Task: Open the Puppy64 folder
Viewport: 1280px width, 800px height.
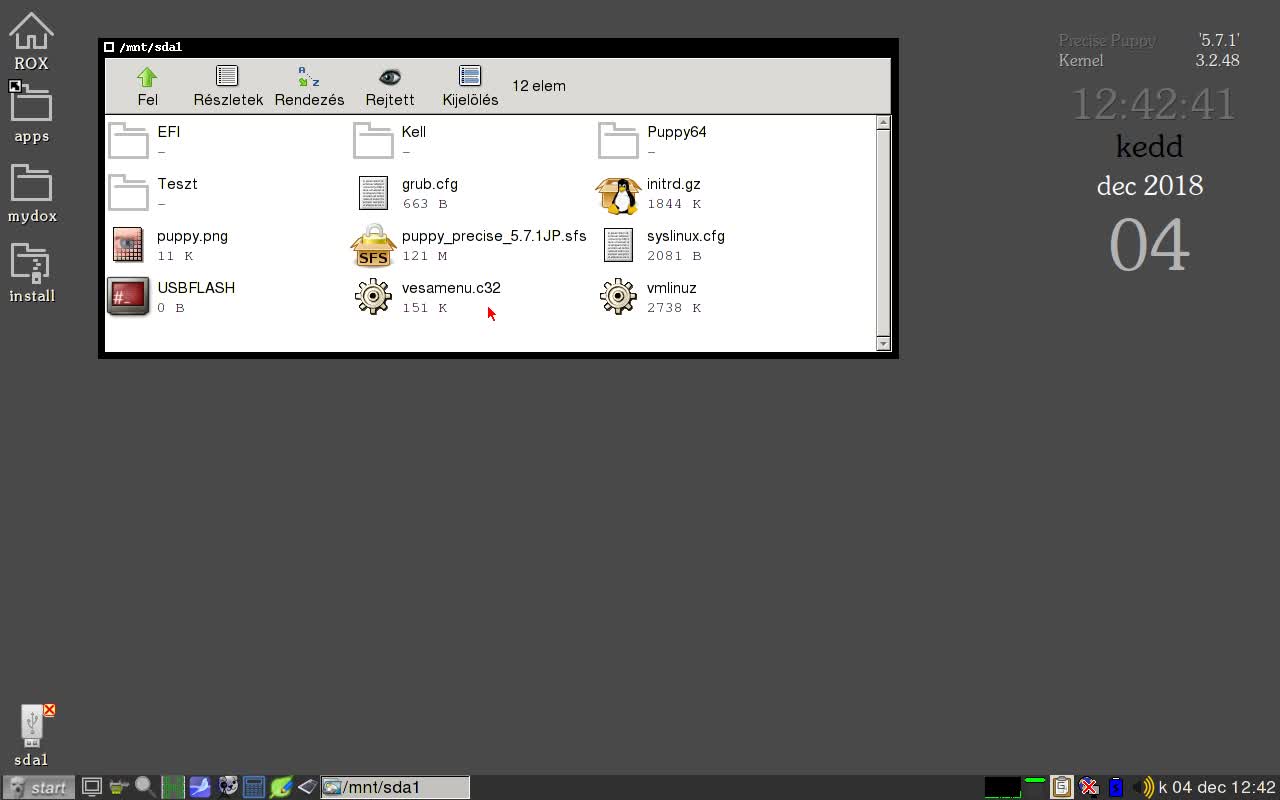Action: (618, 140)
